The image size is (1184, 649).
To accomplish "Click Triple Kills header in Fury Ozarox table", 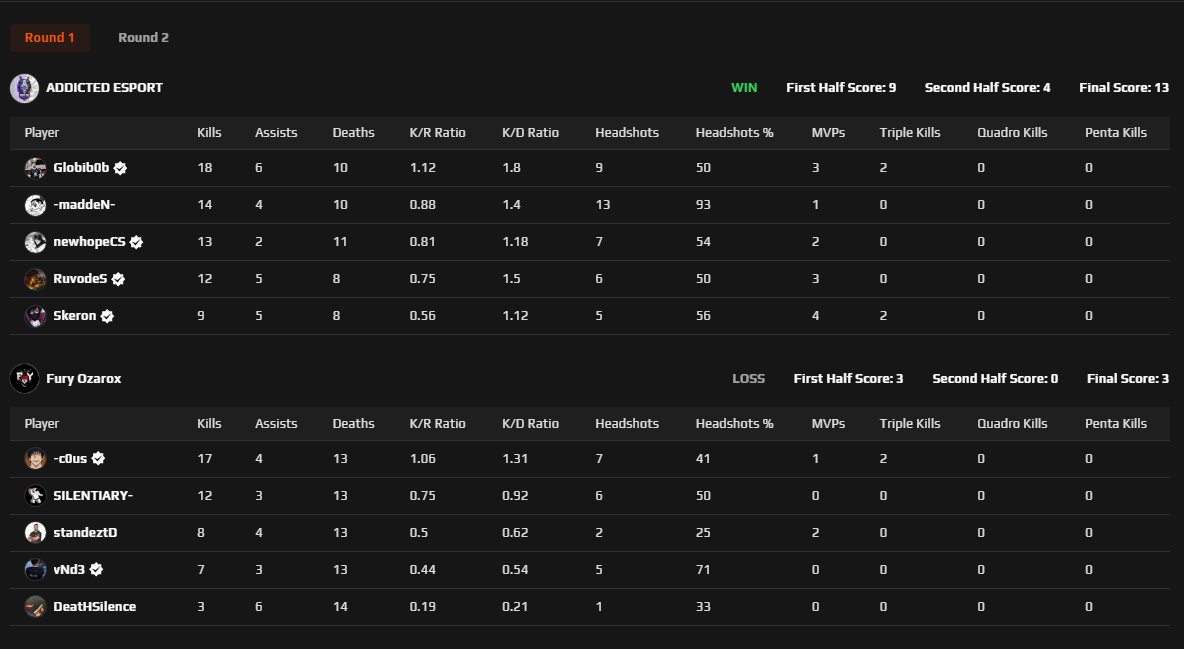I will click(x=910, y=424).
